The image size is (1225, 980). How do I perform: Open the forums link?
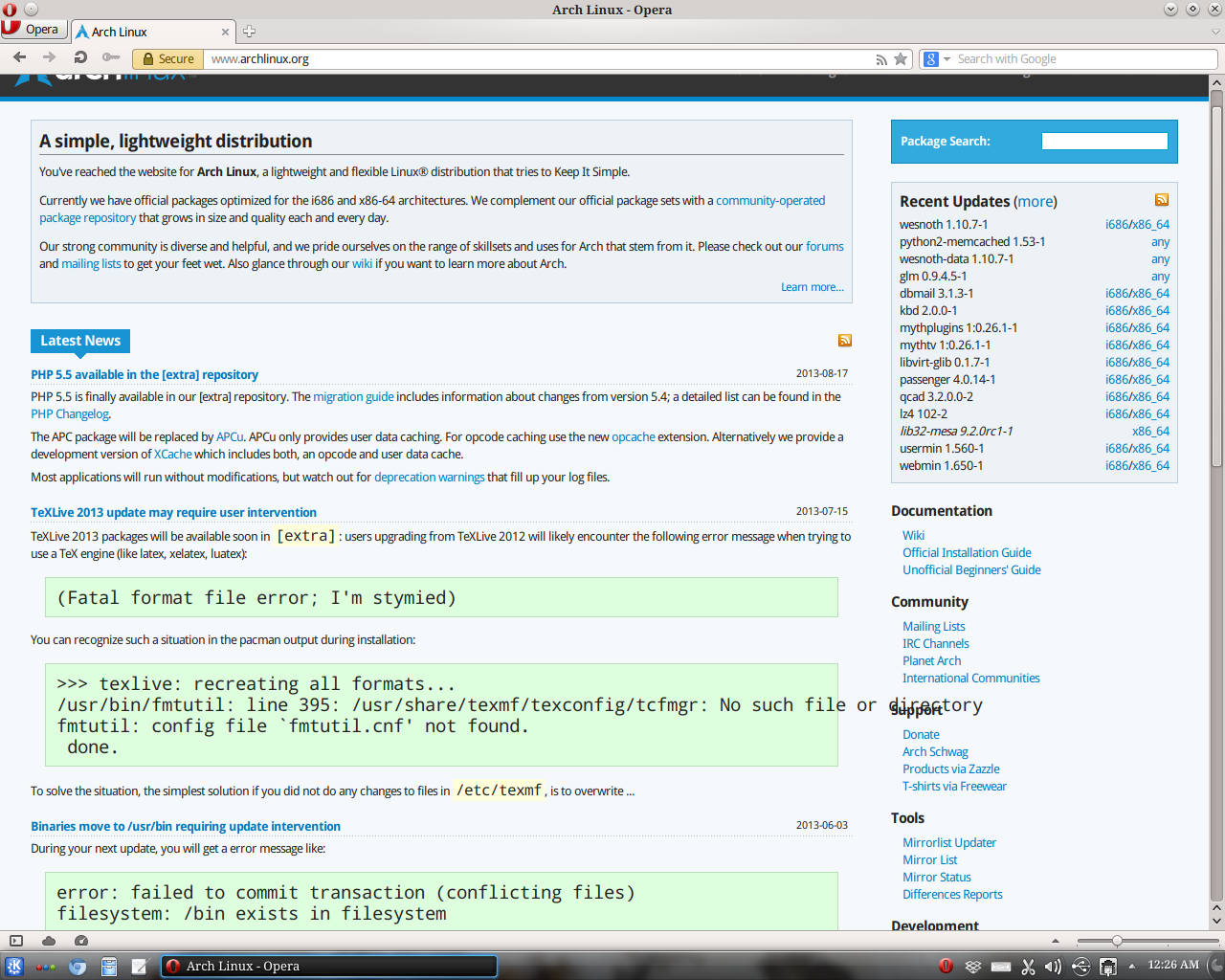click(x=825, y=246)
